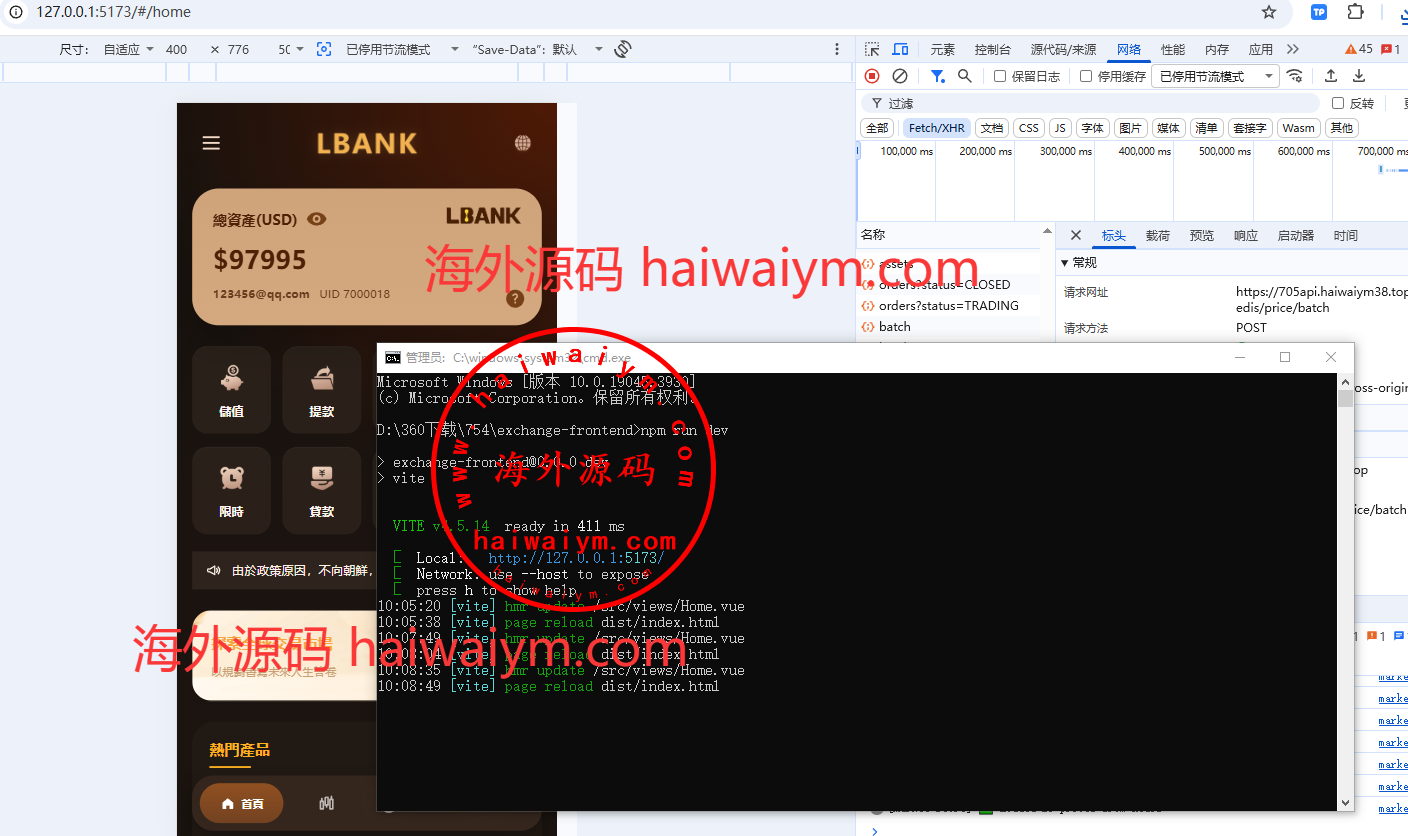Enable the 停用缓存 disable cache checkbox
The width and height of the screenshot is (1408, 836).
pos(1086,76)
